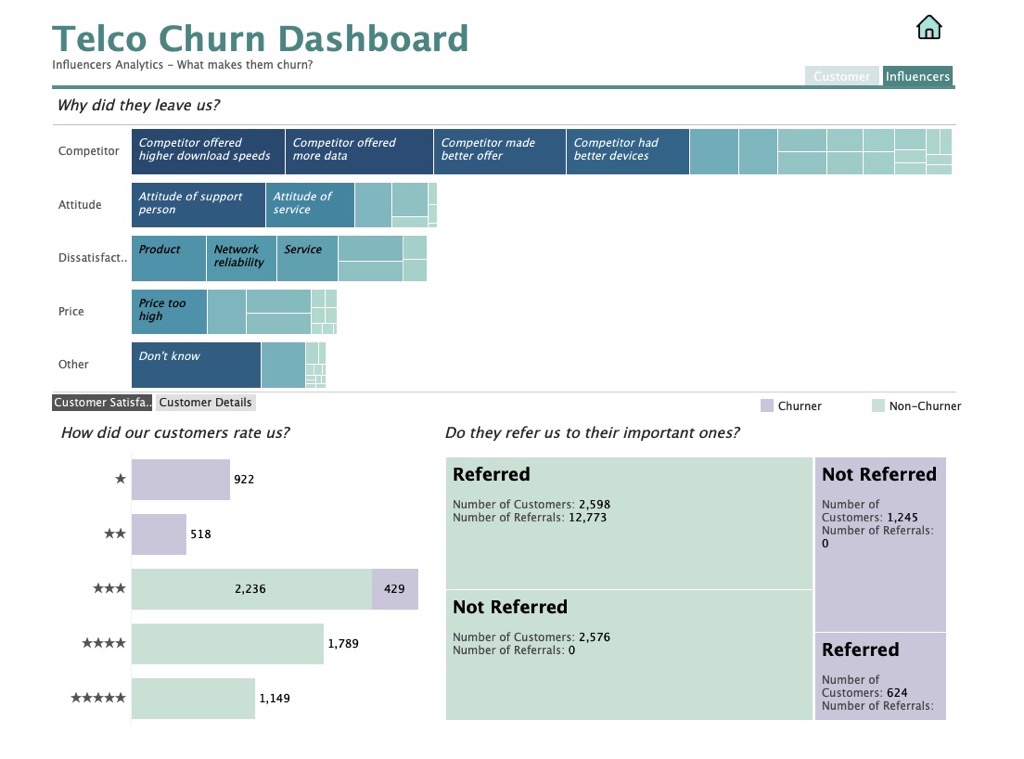Select the 'Price too high' block

[168, 311]
